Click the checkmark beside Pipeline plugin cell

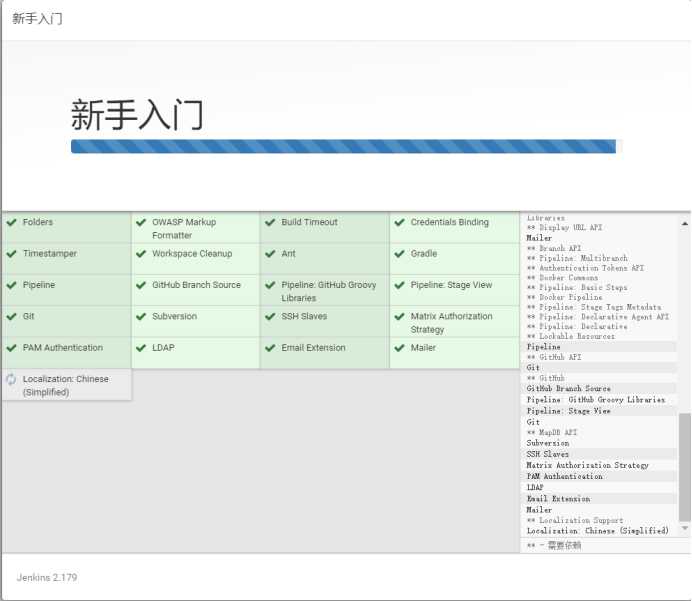(11, 285)
